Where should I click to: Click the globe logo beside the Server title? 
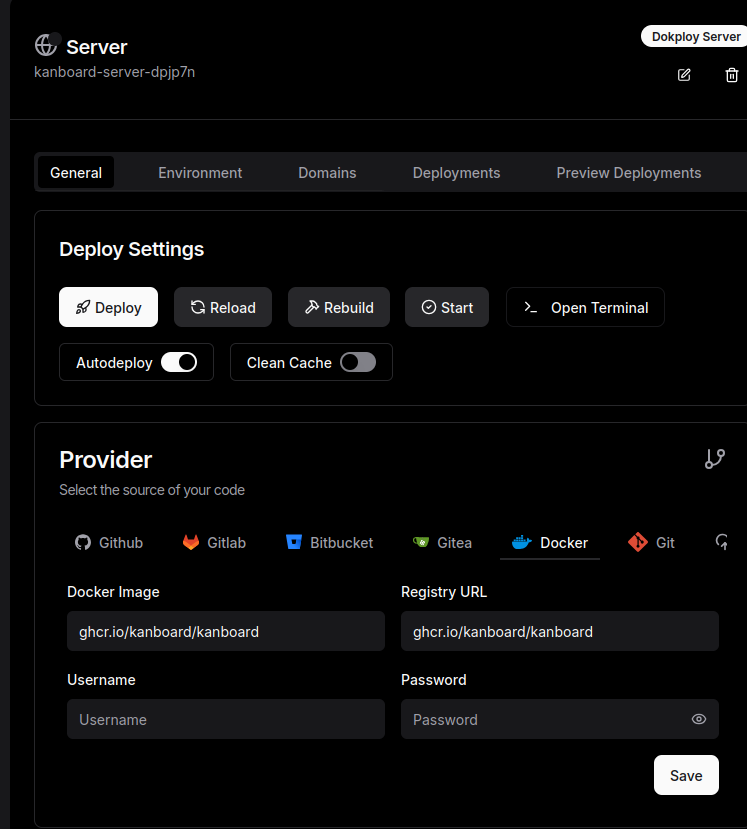click(46, 45)
